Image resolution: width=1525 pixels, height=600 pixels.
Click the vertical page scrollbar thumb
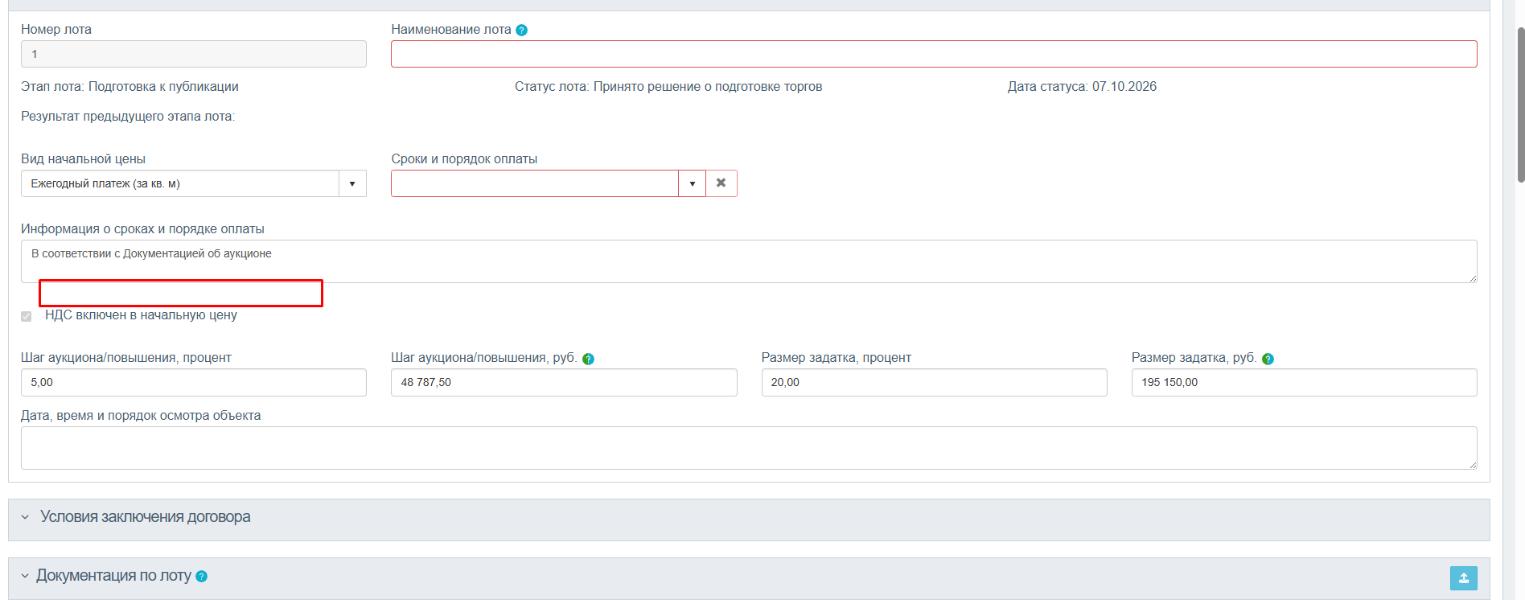click(x=1521, y=105)
